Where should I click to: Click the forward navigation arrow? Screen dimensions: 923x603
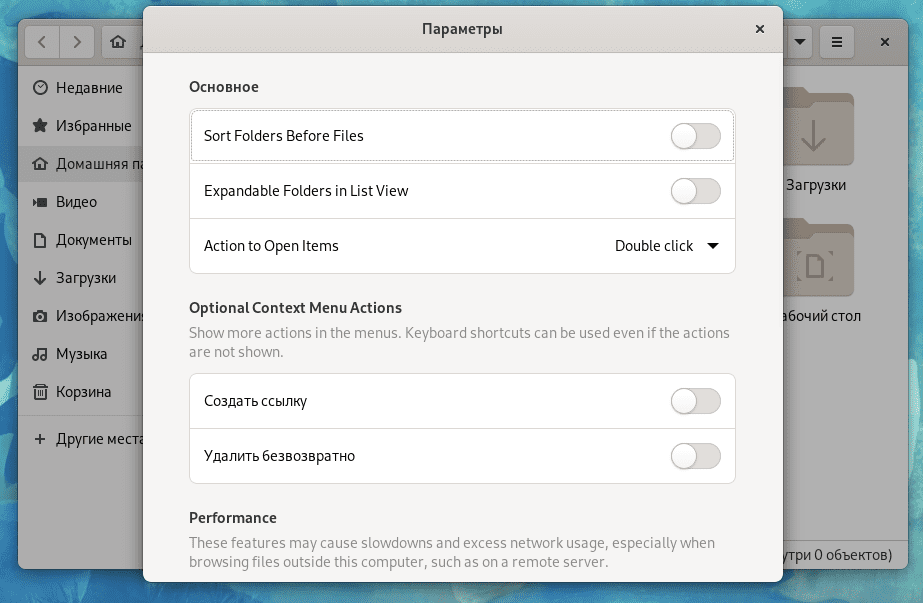click(x=77, y=42)
